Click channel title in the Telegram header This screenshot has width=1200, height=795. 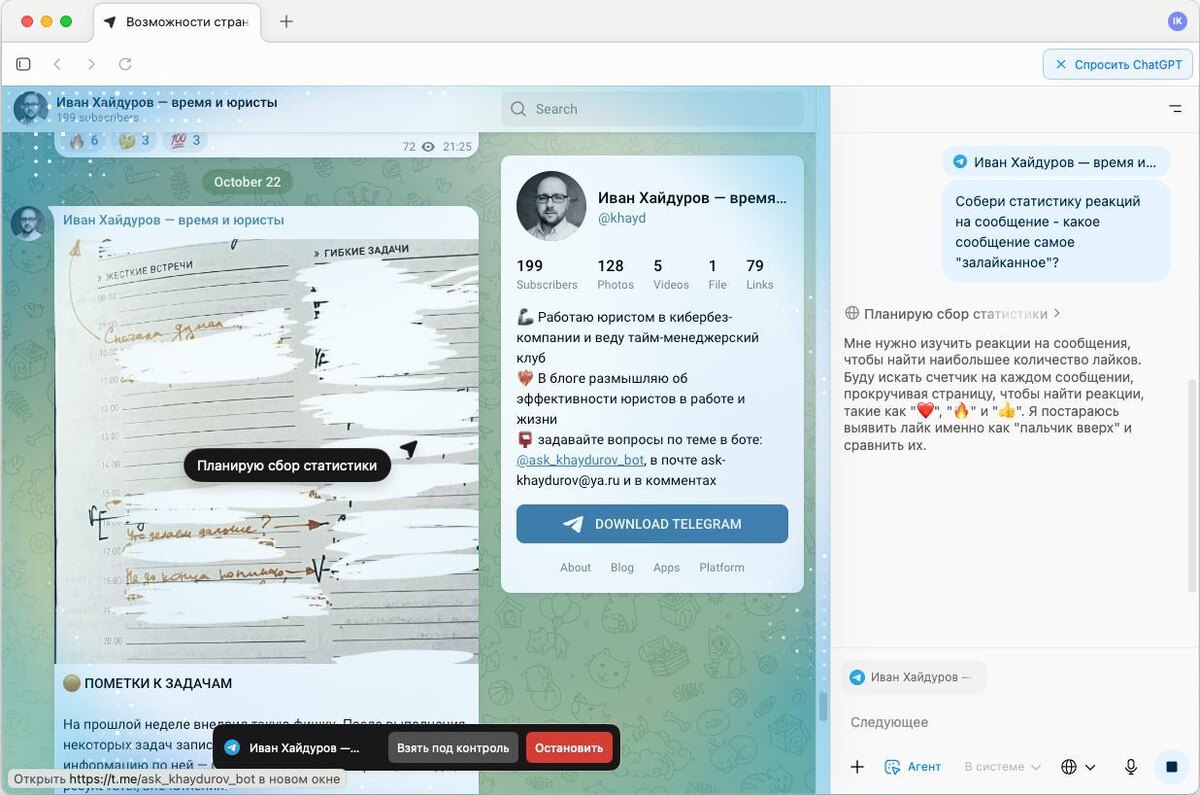(x=167, y=102)
